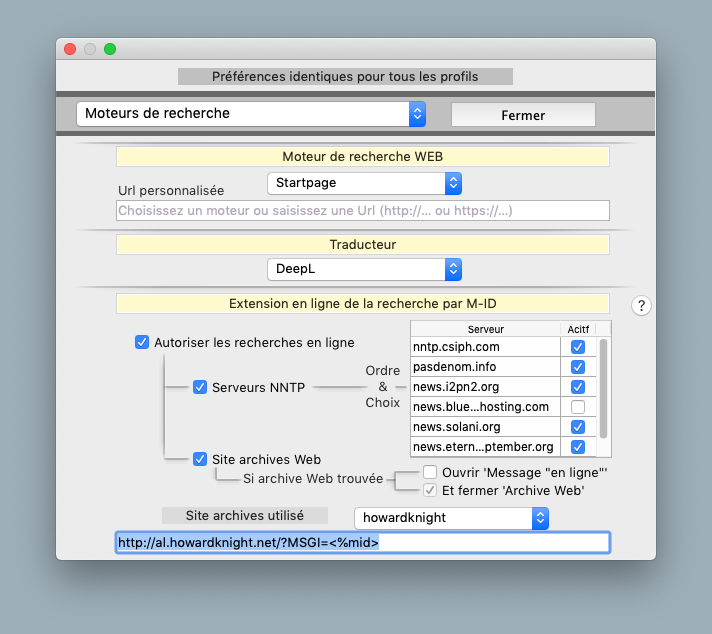Enable 'Ouvrir Message en ligne' checkbox

(x=430, y=472)
